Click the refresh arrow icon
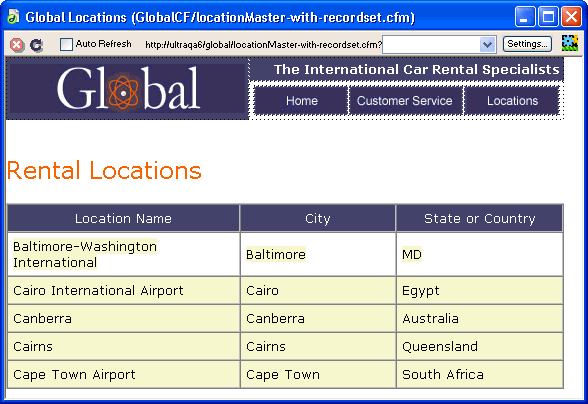The width and height of the screenshot is (588, 404). (36, 45)
